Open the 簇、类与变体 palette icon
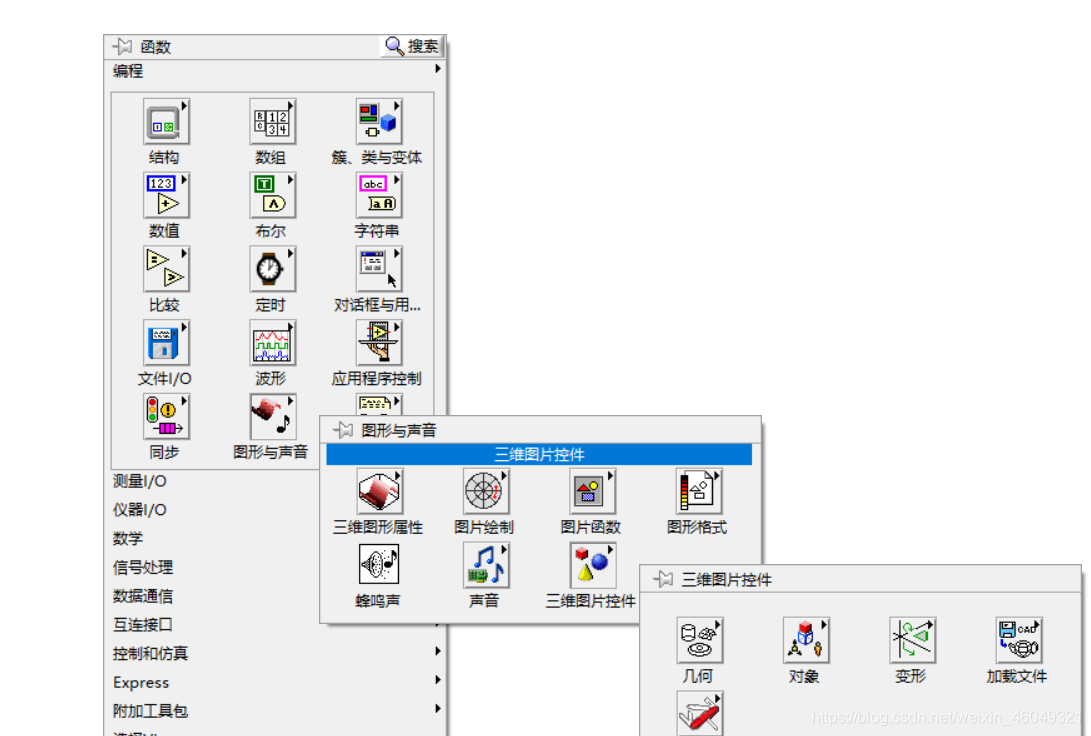 pyautogui.click(x=379, y=122)
